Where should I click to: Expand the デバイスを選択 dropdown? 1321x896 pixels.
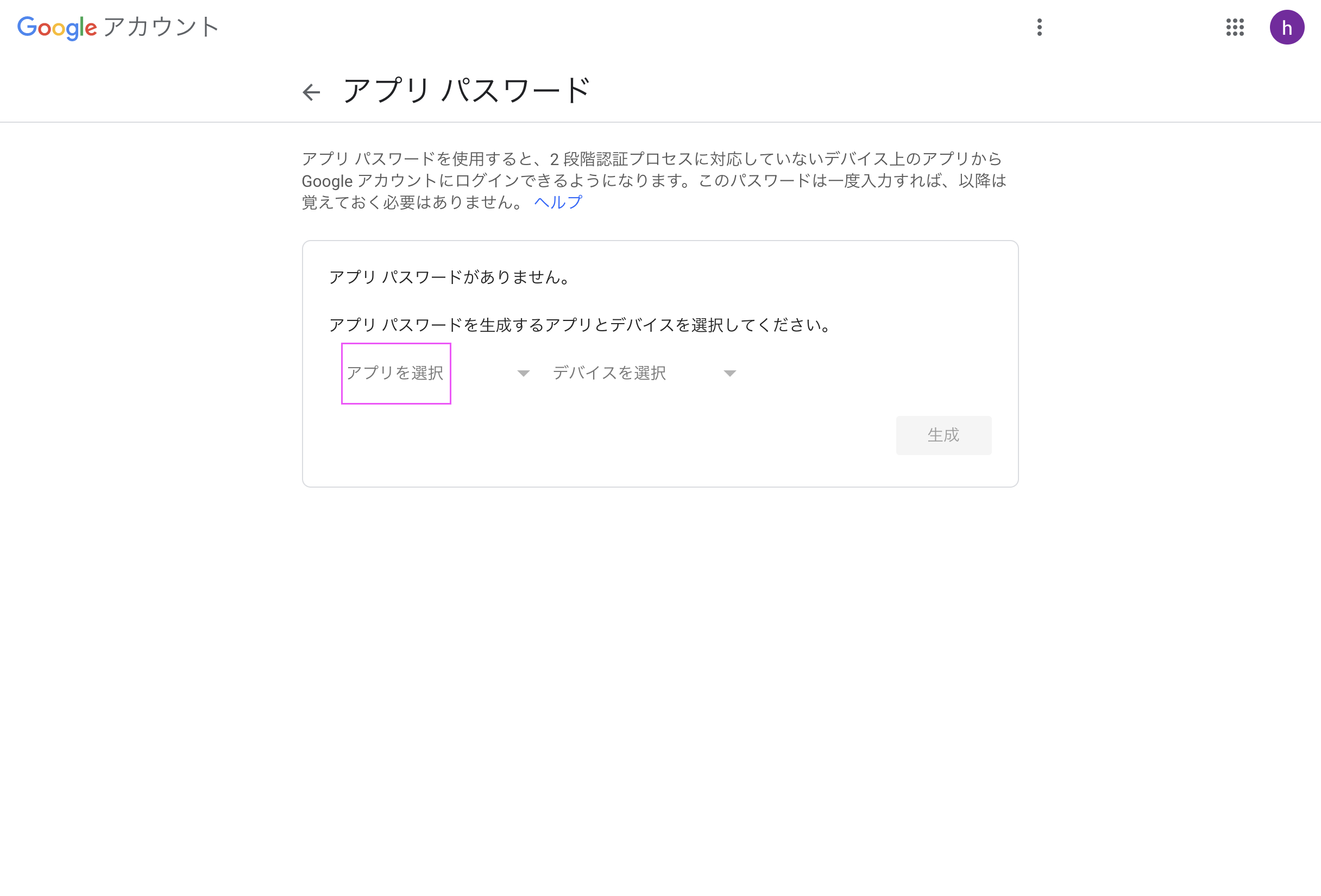644,372
